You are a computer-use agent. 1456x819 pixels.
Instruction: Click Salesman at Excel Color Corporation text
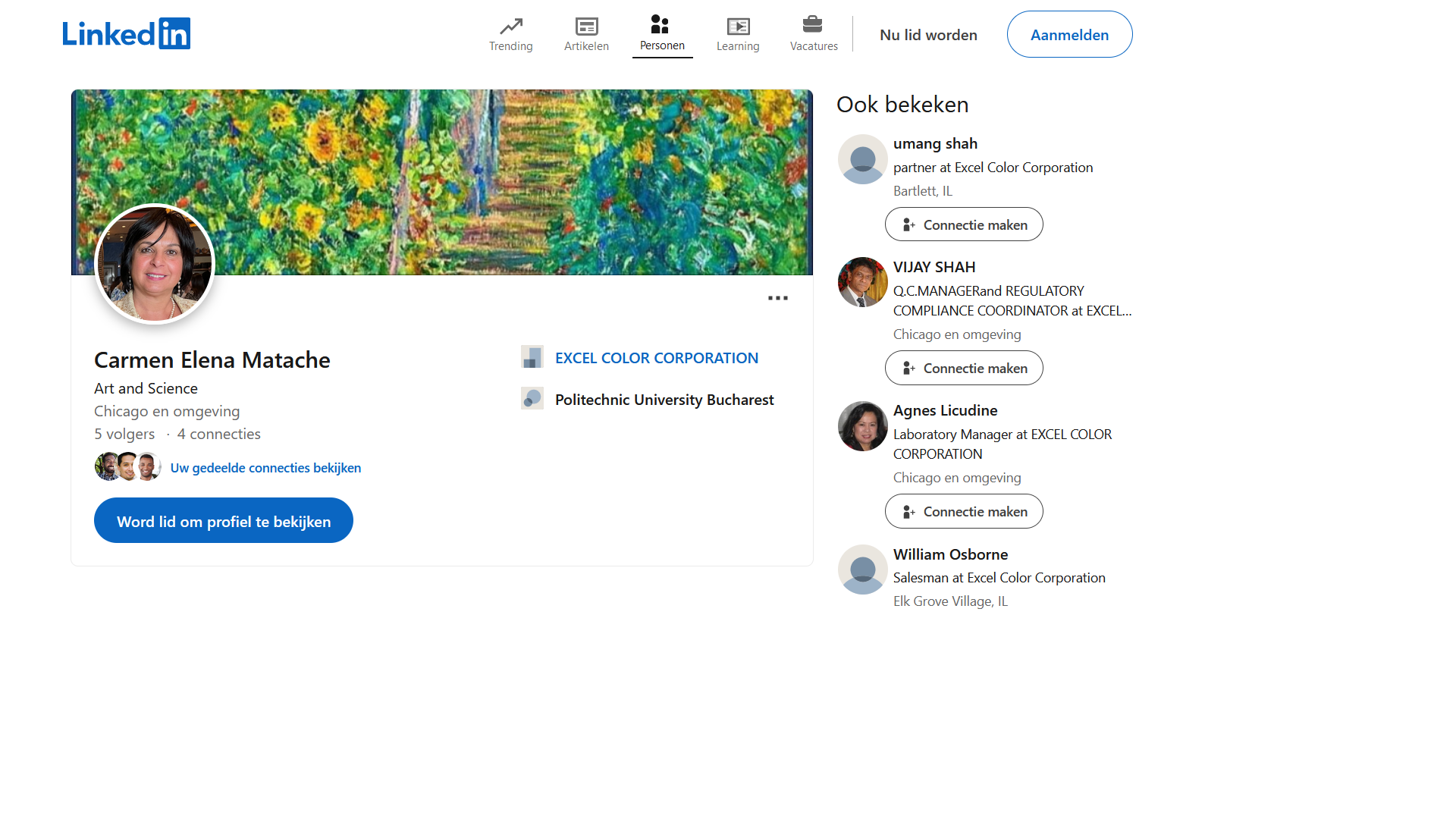[x=999, y=578]
